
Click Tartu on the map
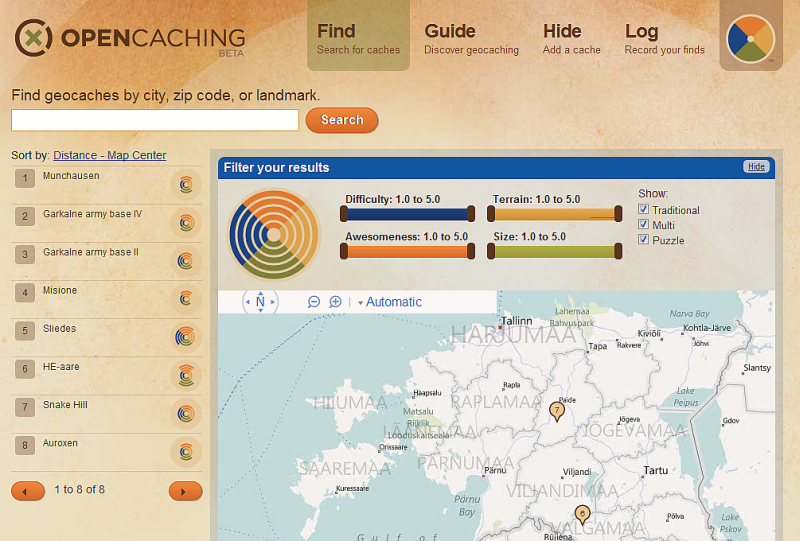tap(656, 470)
